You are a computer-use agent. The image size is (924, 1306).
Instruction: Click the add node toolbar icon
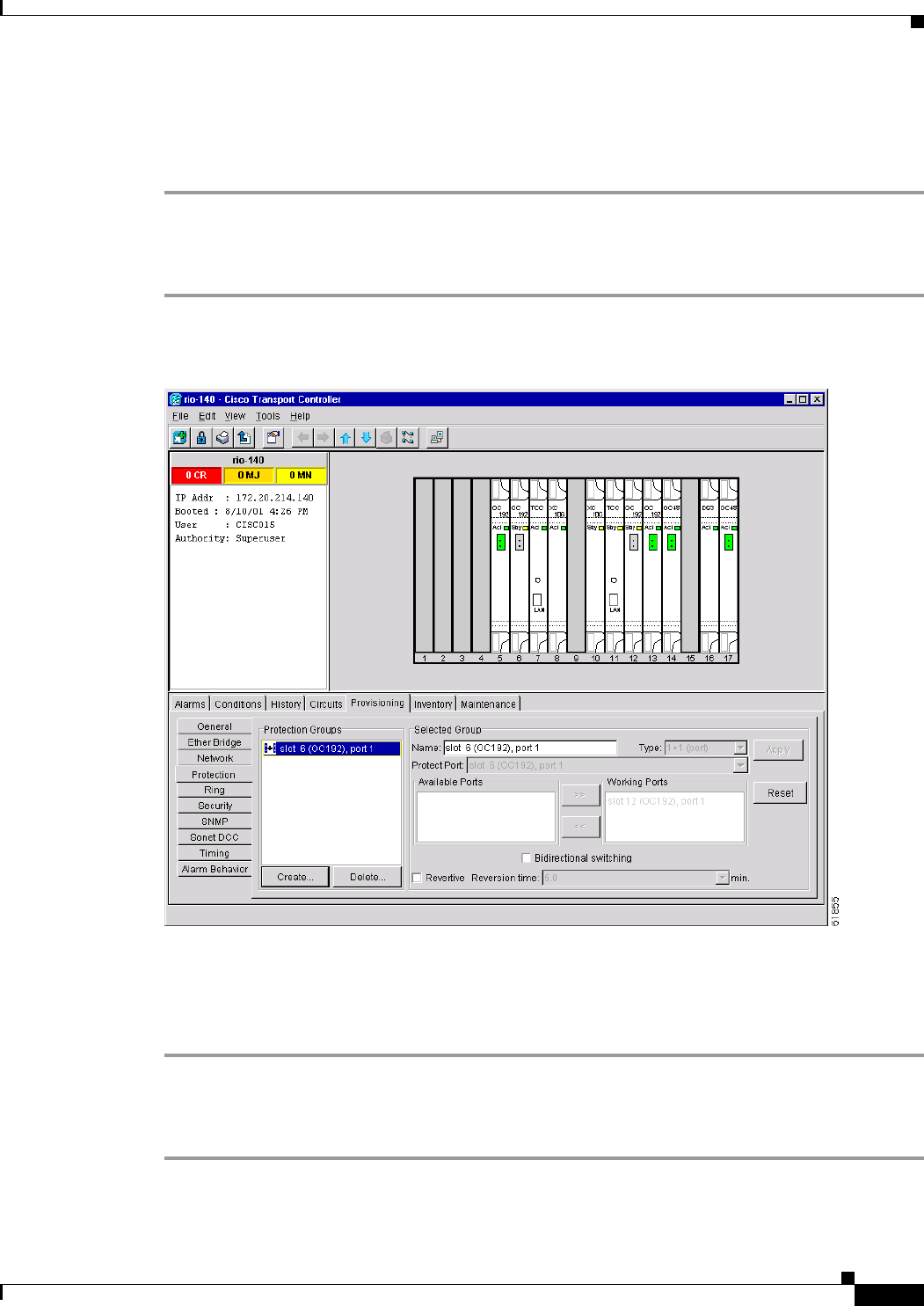[x=180, y=437]
